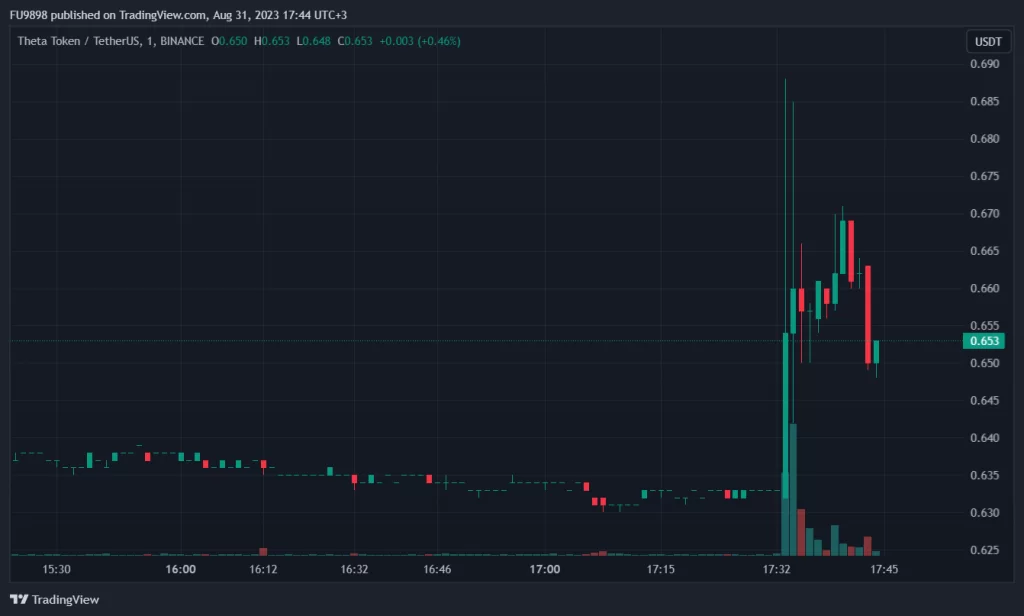Click the 15:30 time axis label

coord(56,569)
